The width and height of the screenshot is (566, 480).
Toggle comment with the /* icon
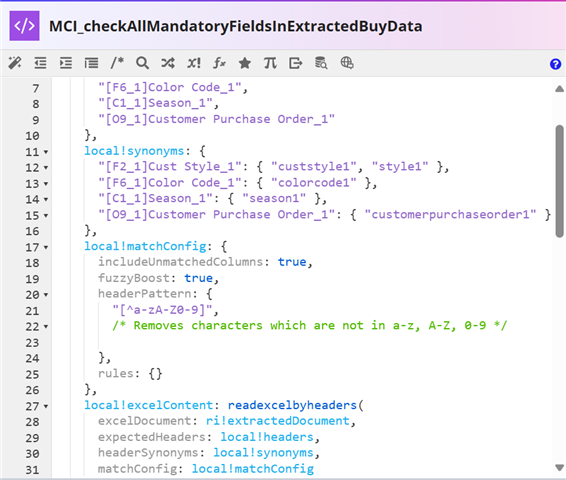[117, 63]
